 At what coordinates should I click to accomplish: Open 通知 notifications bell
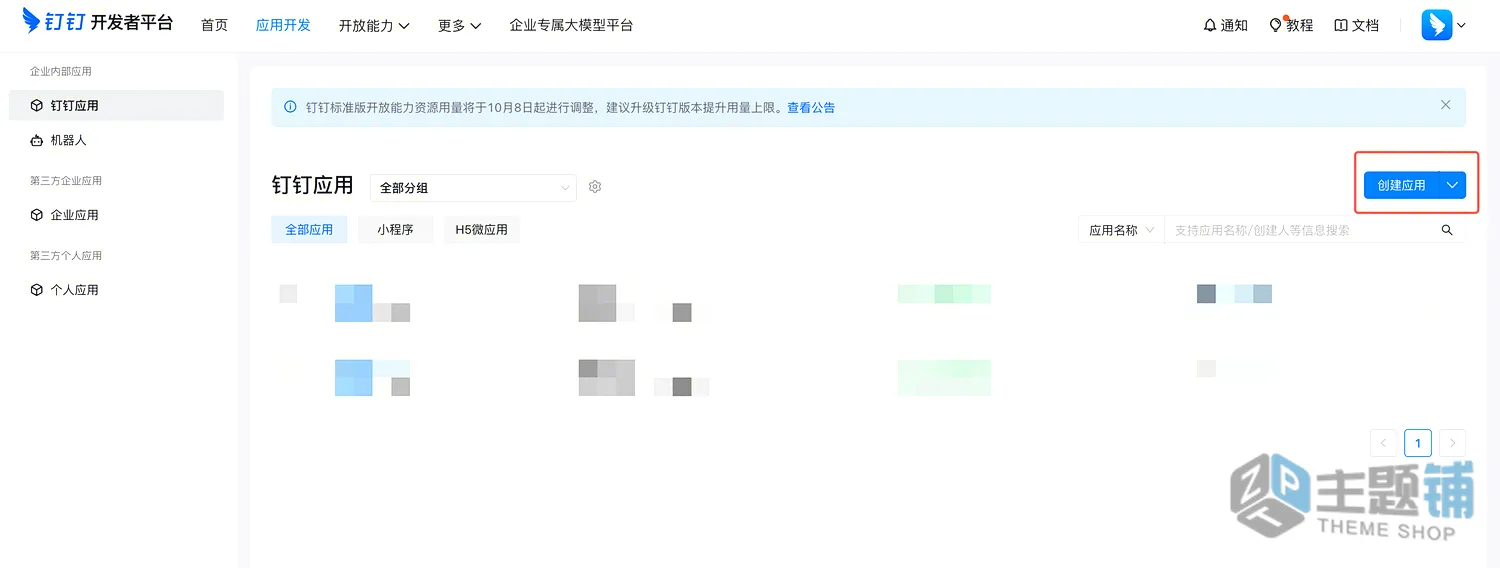1225,25
